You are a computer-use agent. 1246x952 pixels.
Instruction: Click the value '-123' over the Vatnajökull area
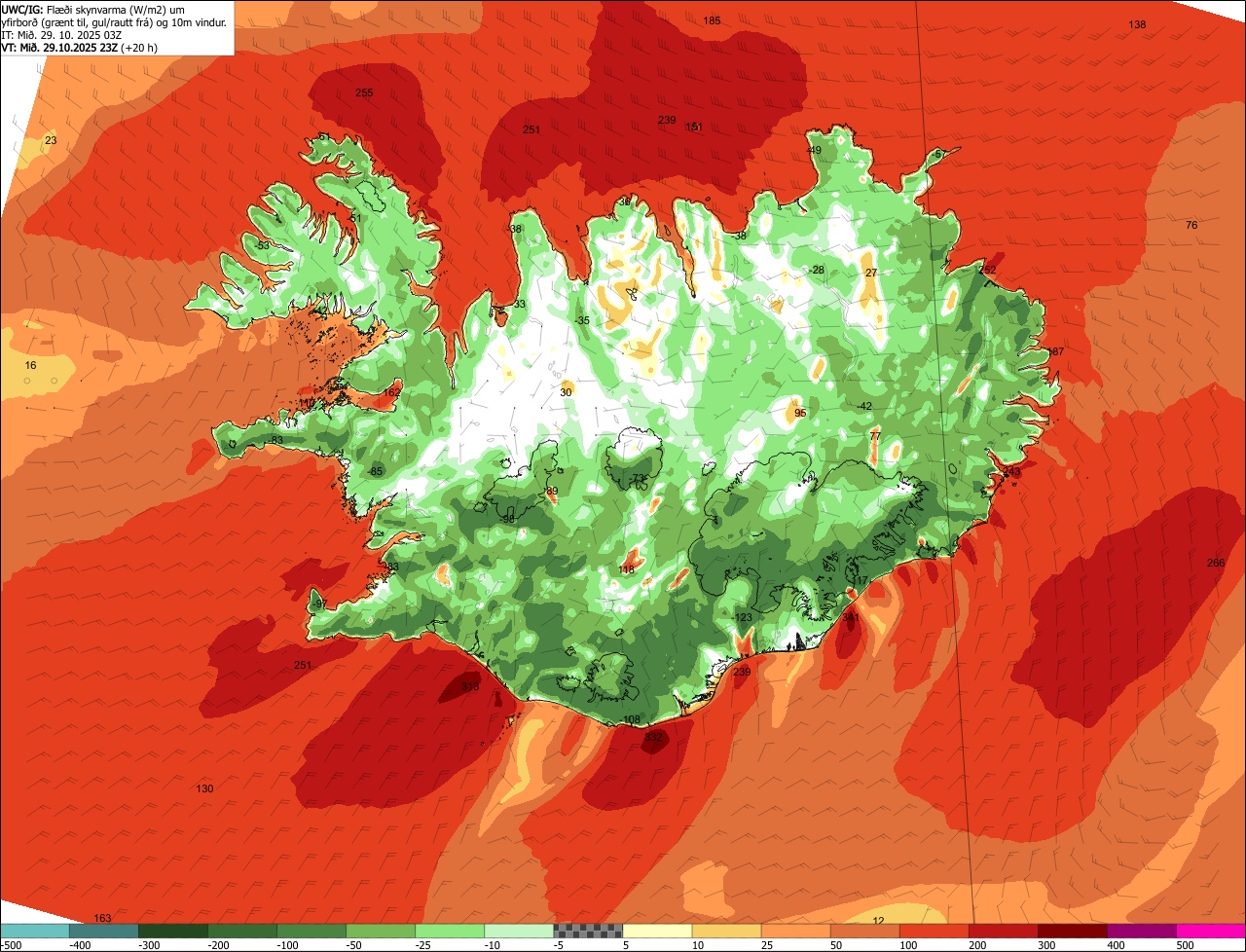(742, 617)
